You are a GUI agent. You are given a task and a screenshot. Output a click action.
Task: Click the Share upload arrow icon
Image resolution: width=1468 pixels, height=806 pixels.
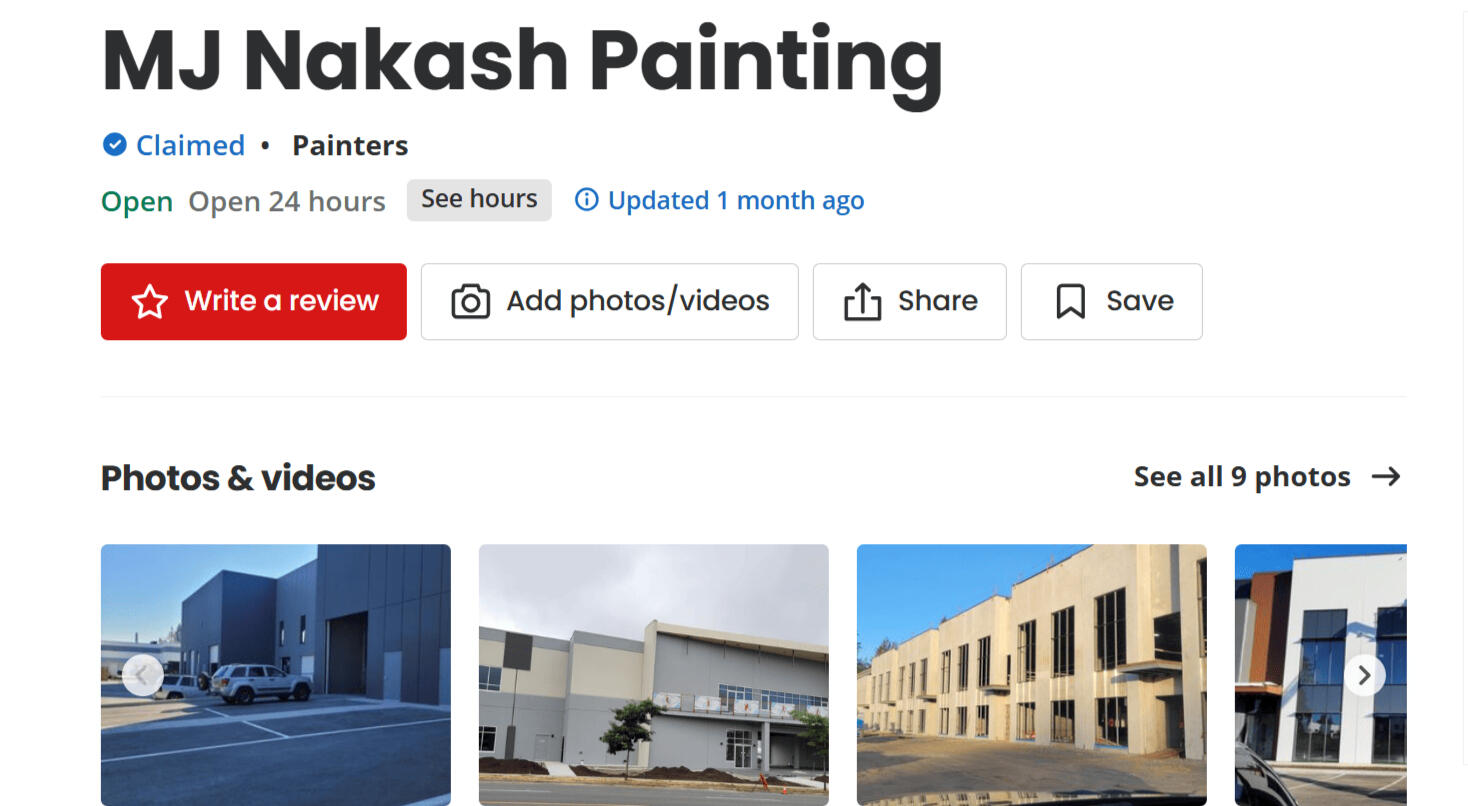click(x=862, y=301)
